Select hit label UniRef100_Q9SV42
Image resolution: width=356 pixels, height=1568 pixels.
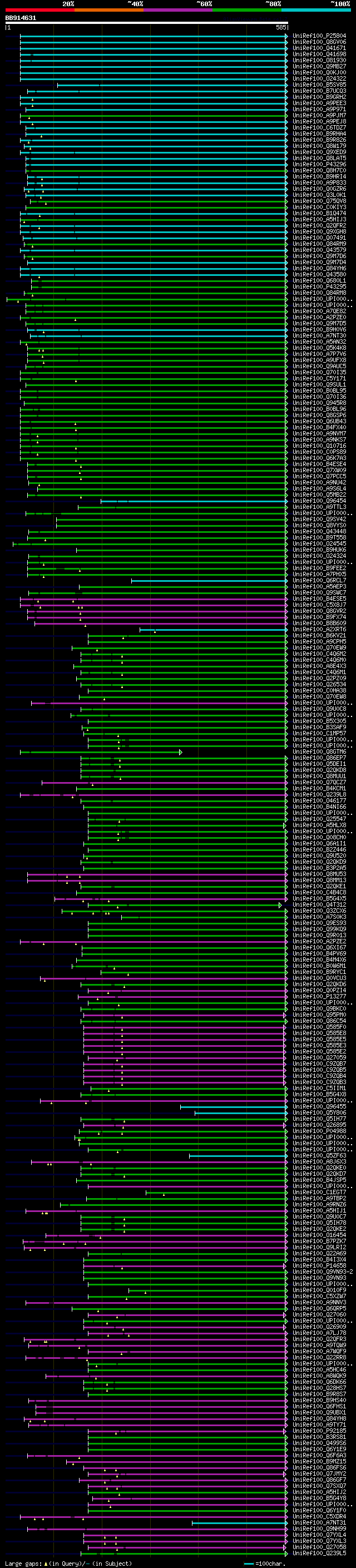[x=319, y=519]
